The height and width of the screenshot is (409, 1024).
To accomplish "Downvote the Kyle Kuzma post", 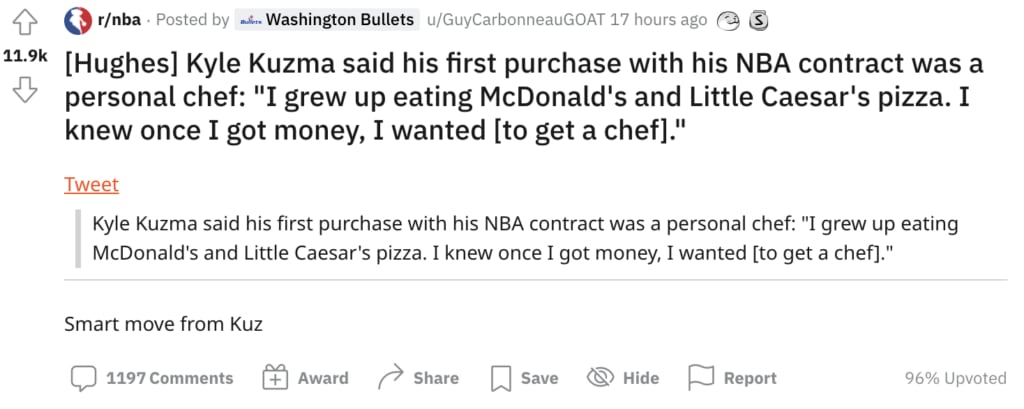I will click(x=25, y=90).
